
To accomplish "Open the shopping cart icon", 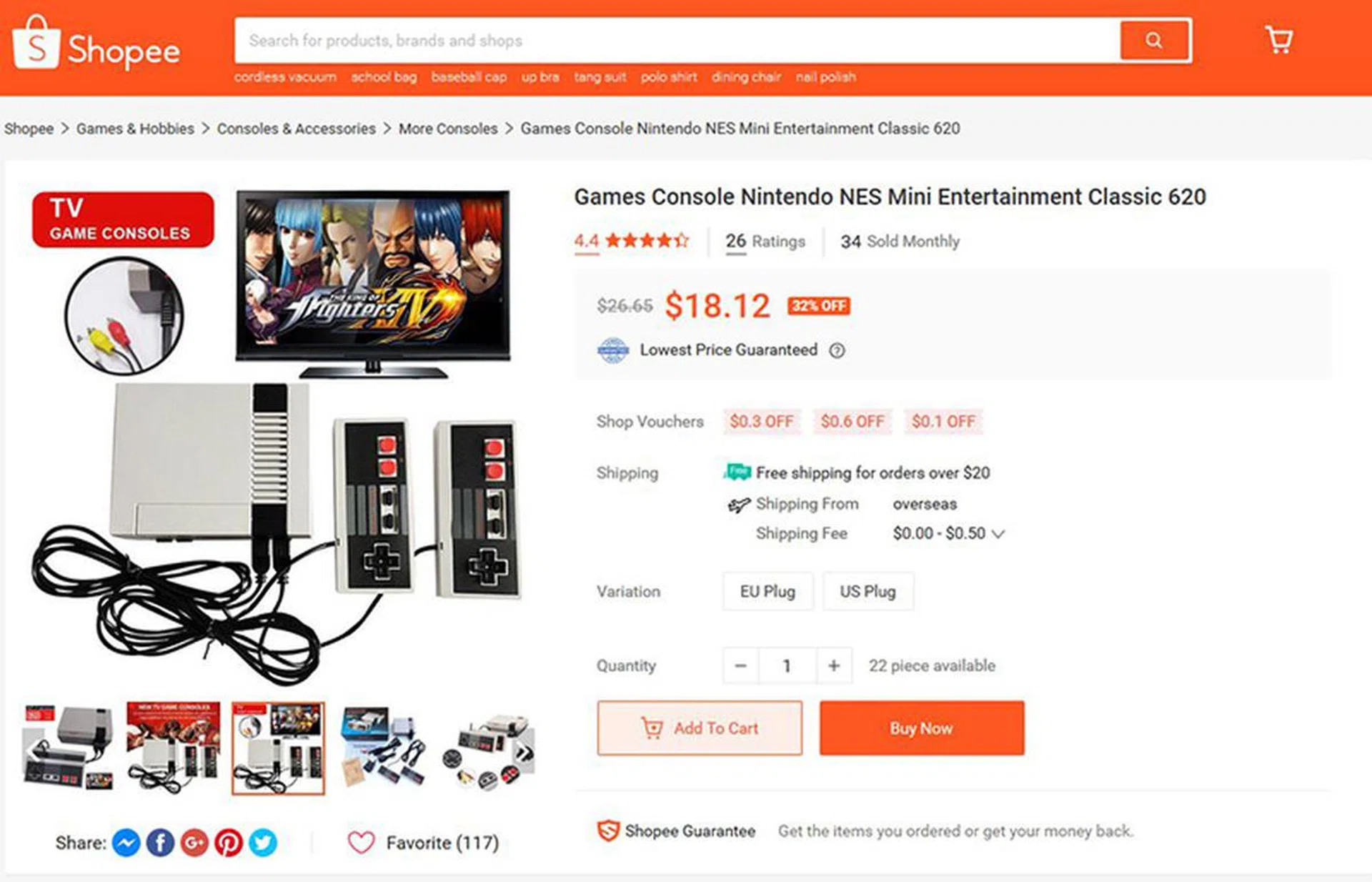I will click(1278, 40).
